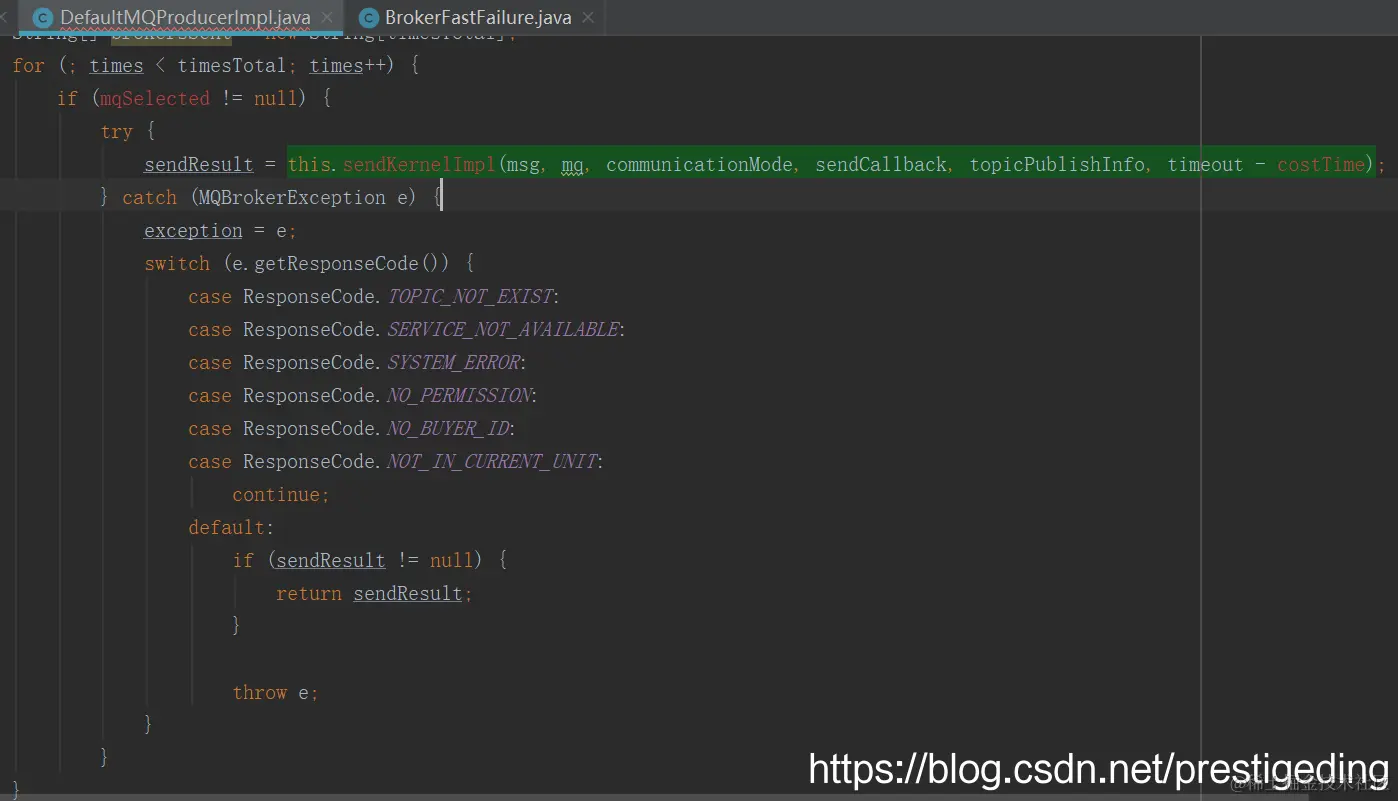Click the timesTotal variable in for loop
Screen dimensions: 1398x801
point(232,65)
